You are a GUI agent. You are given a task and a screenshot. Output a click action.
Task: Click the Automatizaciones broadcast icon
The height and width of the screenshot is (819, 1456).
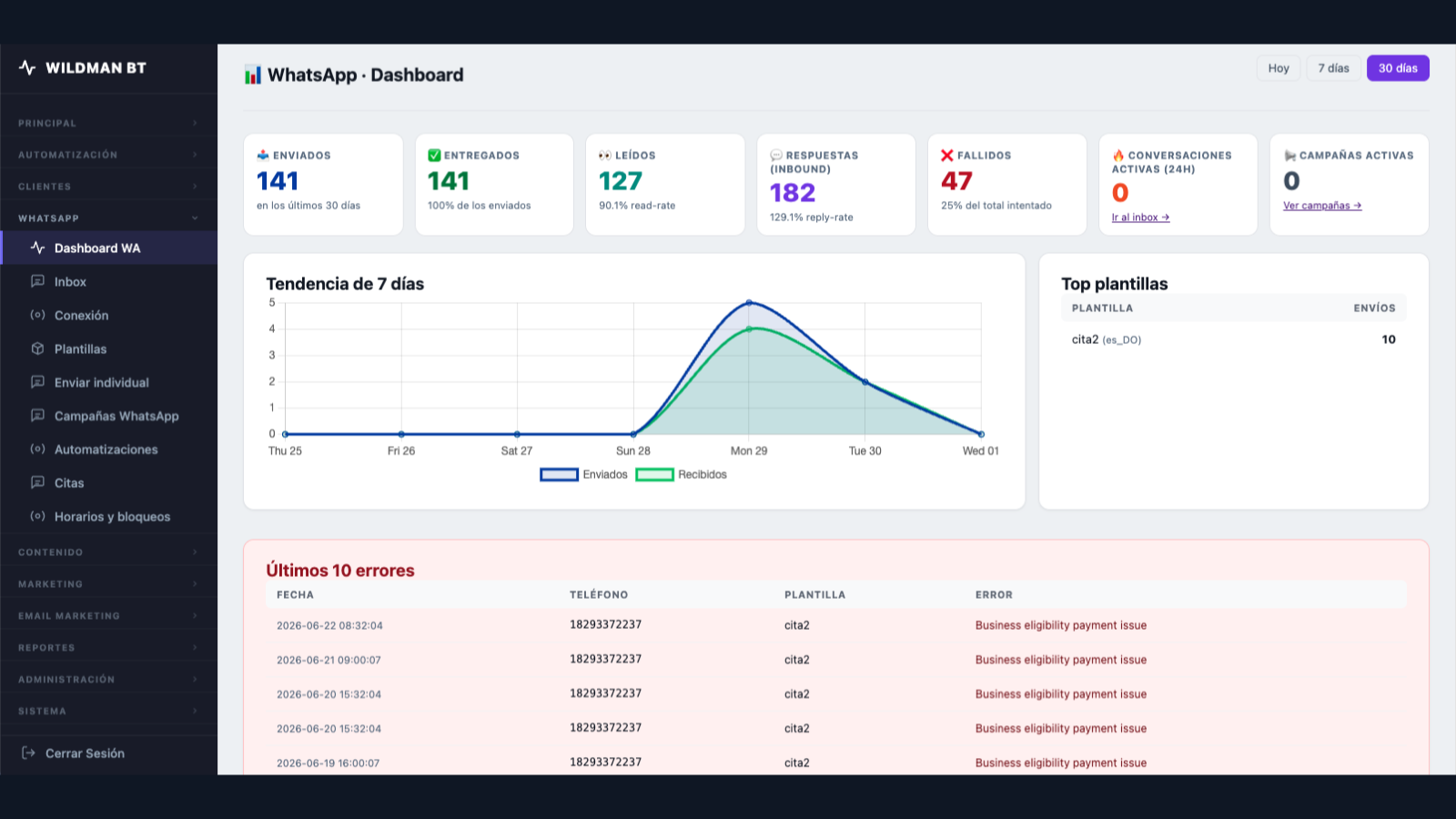tap(37, 449)
